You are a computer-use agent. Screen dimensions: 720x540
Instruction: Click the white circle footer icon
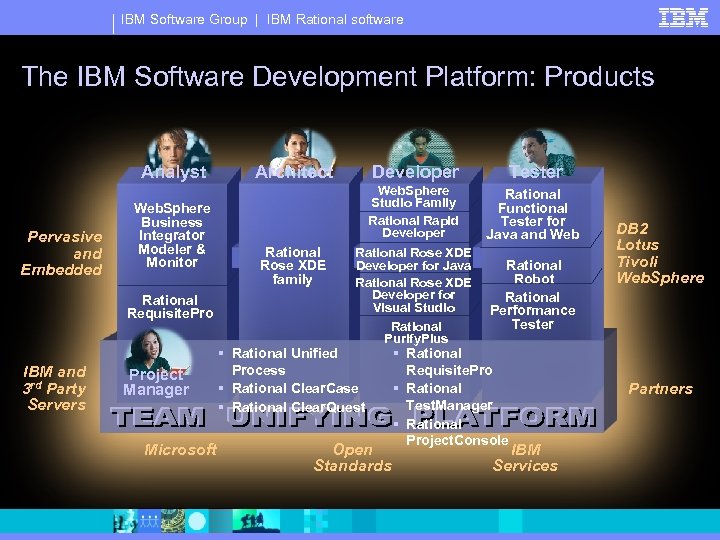[x=197, y=522]
